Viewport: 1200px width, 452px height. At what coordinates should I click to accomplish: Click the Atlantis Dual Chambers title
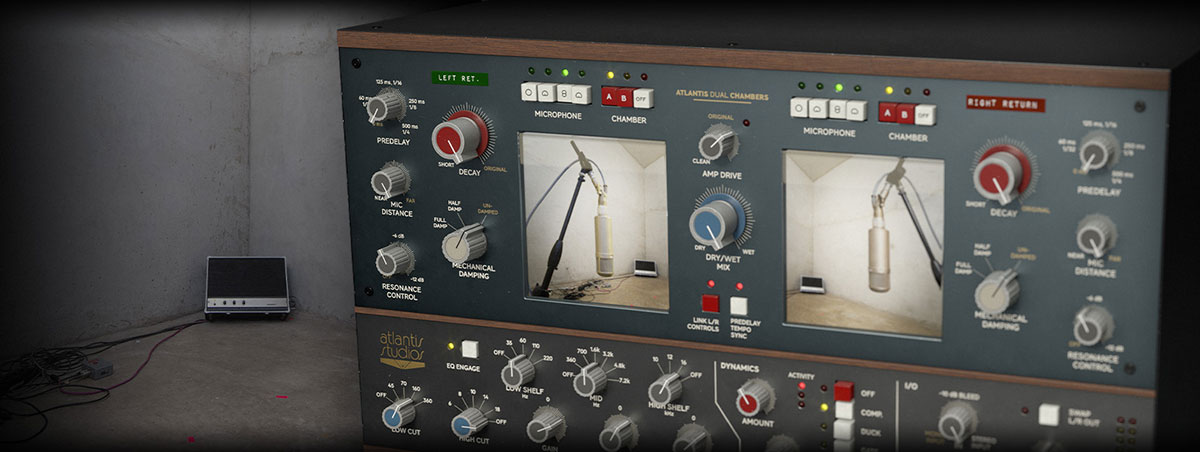(x=722, y=96)
